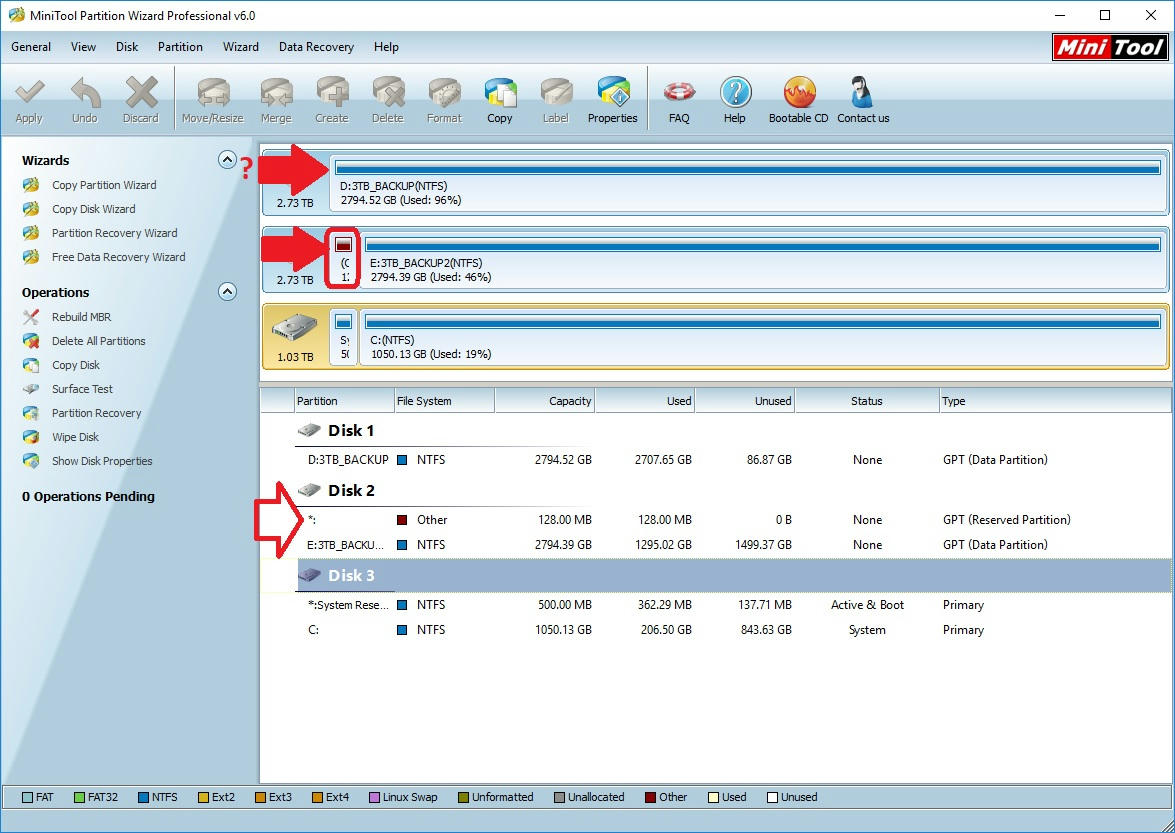Sort by the Type column header

pyautogui.click(x=1055, y=401)
